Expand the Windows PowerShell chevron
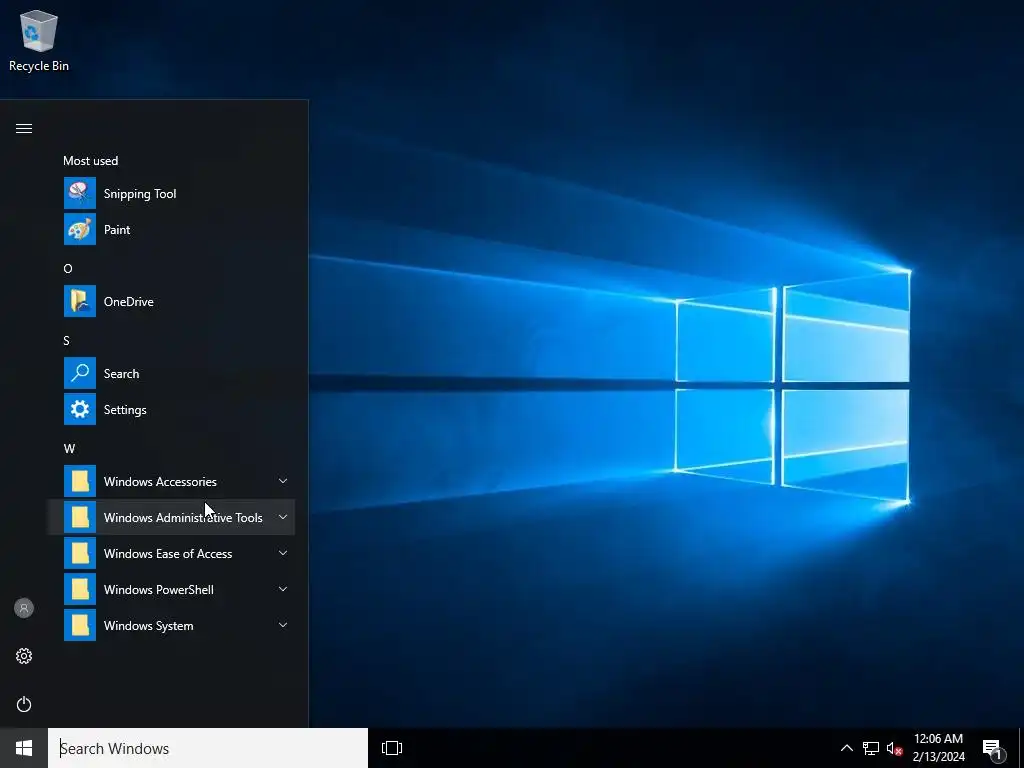1024x768 pixels. [283, 589]
